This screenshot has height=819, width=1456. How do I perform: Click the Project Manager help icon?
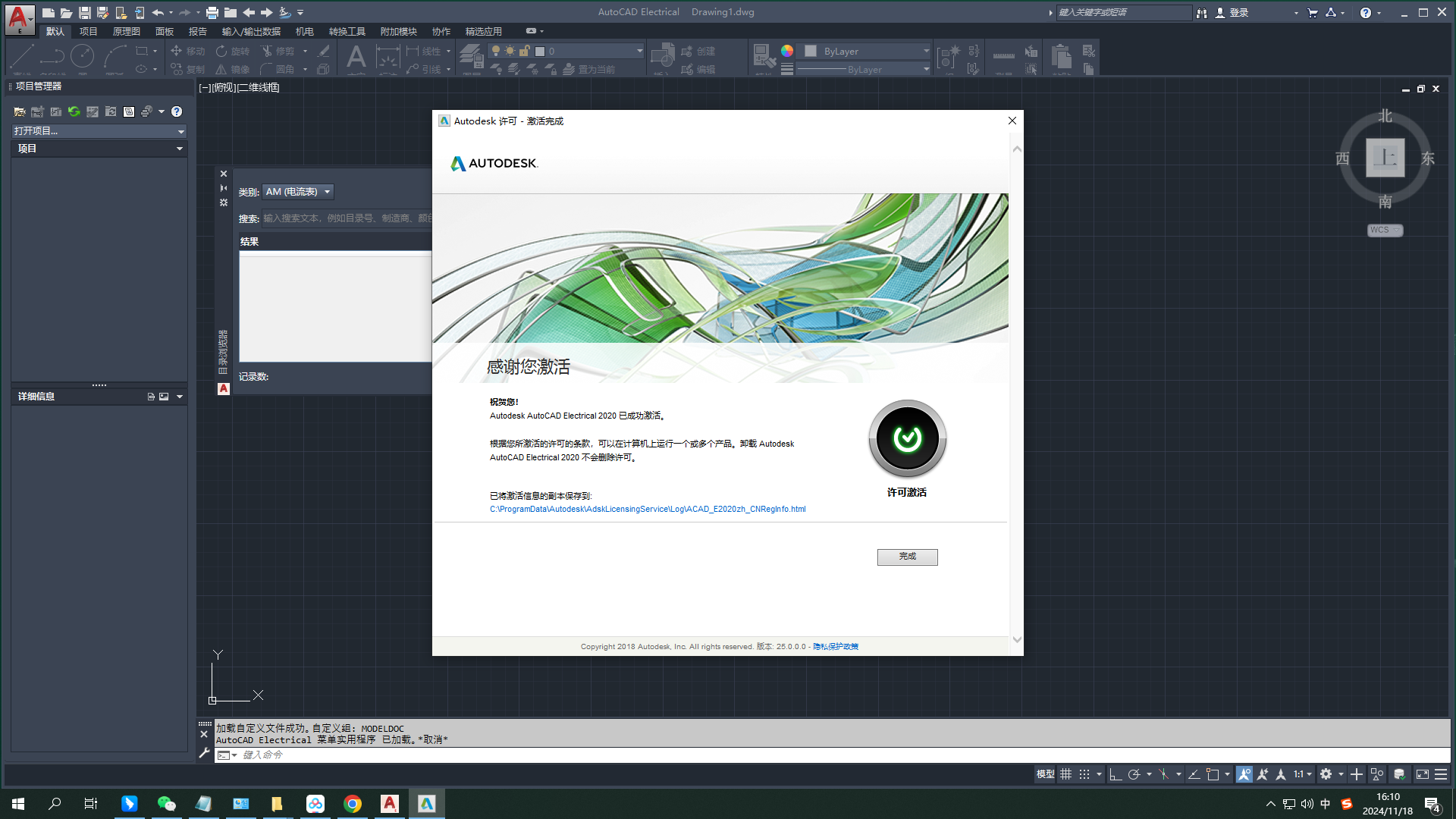tap(177, 111)
